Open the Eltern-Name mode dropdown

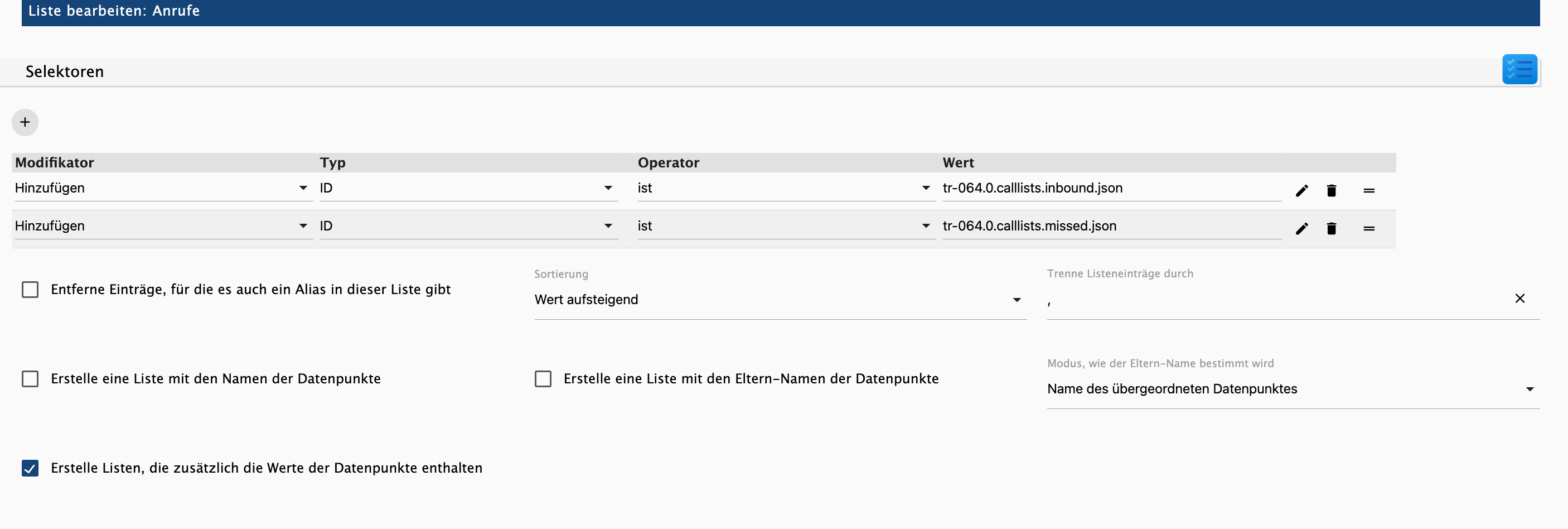[1293, 389]
